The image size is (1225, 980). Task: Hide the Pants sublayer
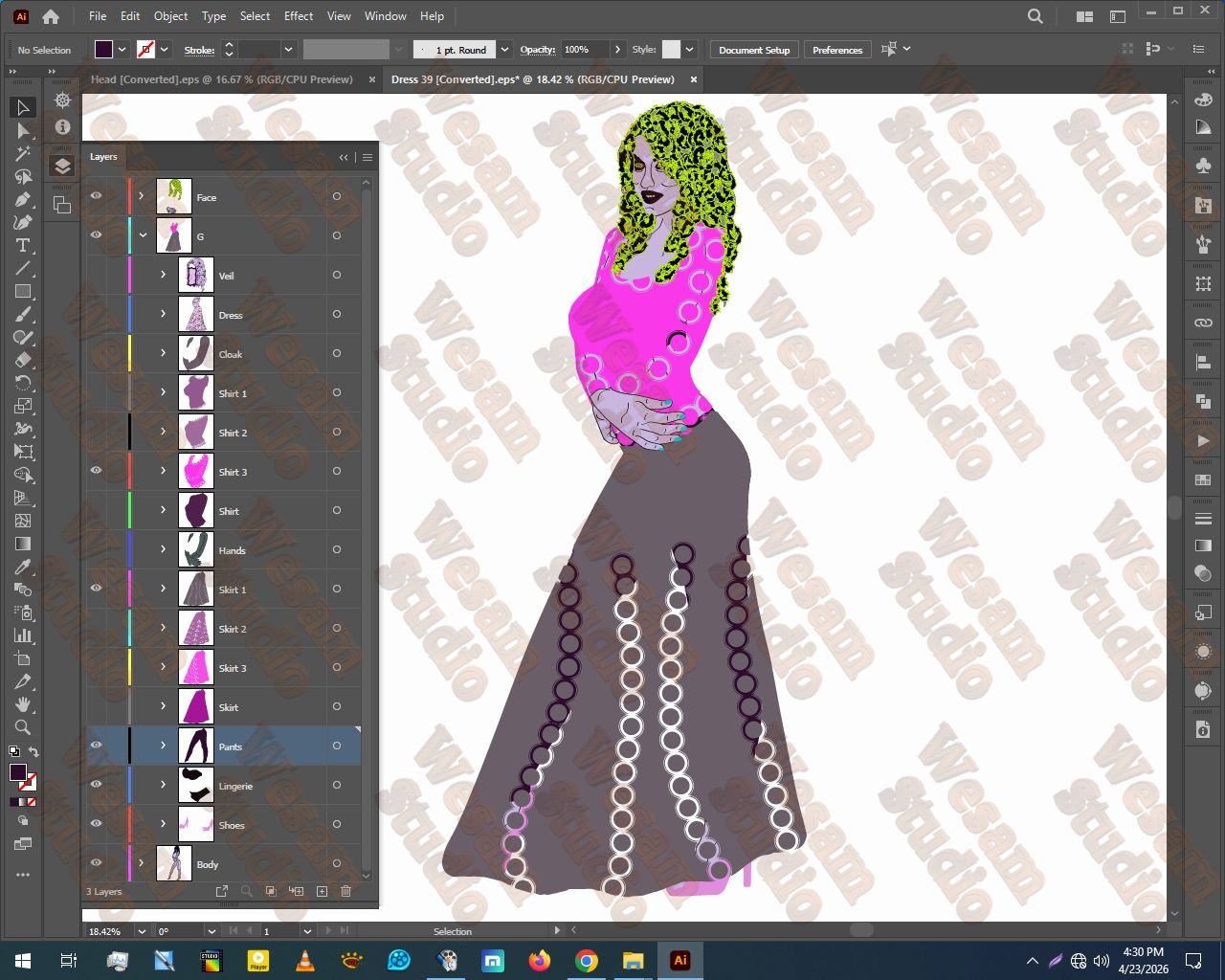click(96, 746)
